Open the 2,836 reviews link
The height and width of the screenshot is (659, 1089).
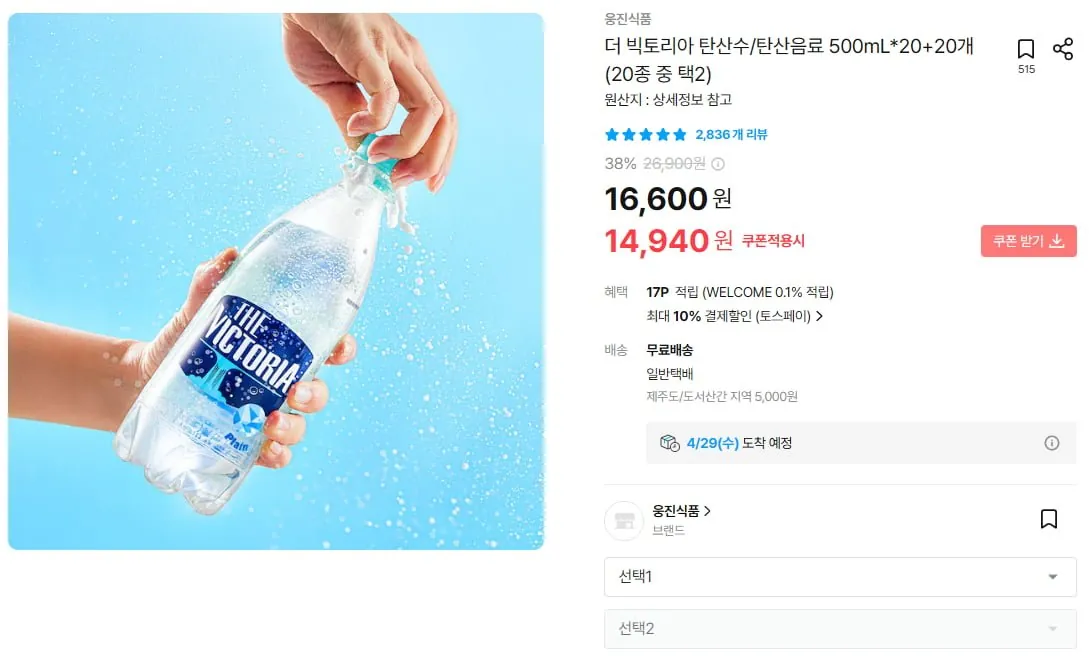(x=729, y=132)
